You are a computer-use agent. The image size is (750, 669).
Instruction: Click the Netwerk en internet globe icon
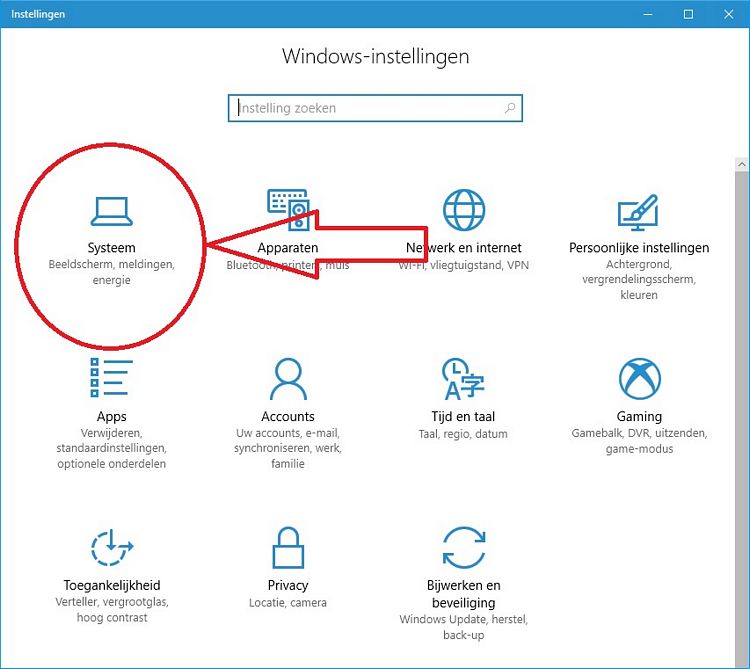pyautogui.click(x=463, y=210)
